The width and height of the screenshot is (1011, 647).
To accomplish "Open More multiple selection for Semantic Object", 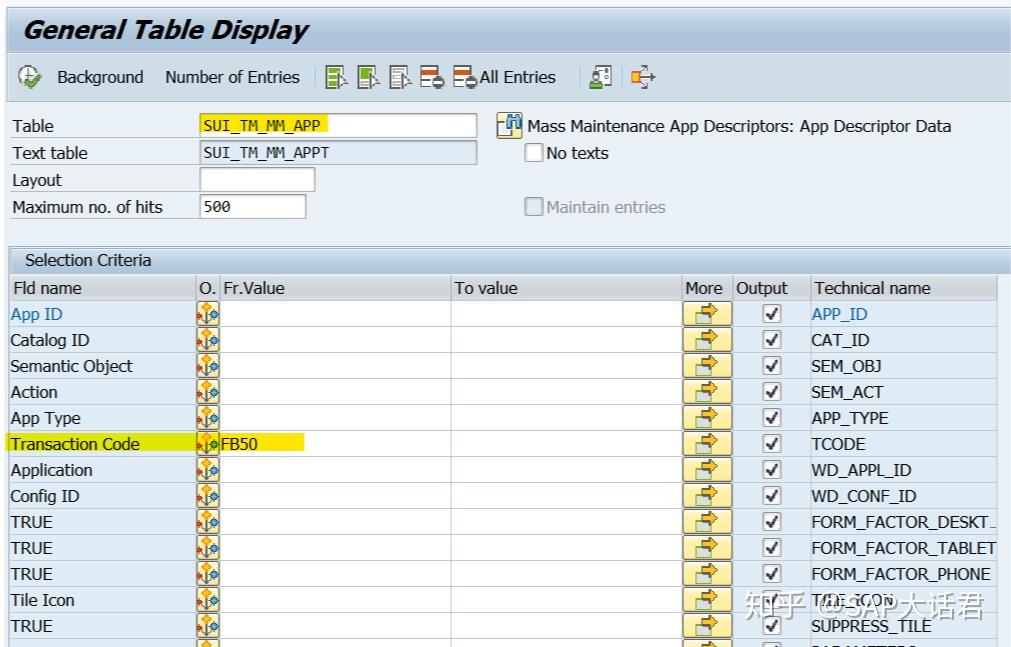I will pos(707,366).
